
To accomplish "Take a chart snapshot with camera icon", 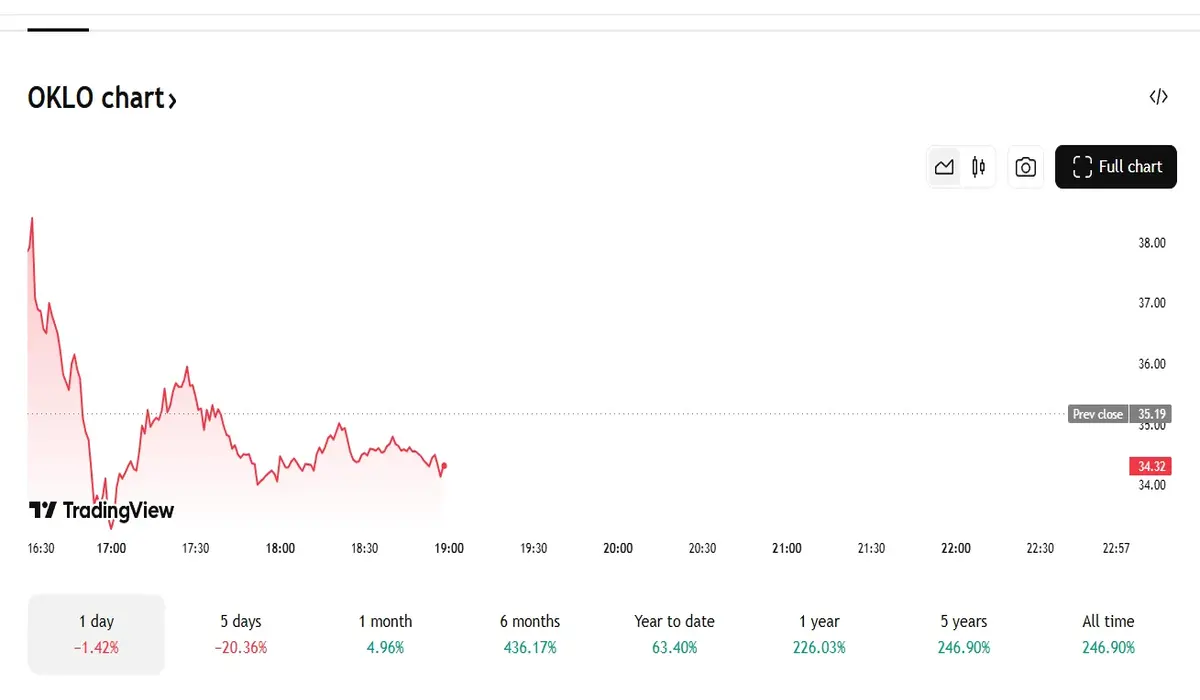I will coord(1025,167).
